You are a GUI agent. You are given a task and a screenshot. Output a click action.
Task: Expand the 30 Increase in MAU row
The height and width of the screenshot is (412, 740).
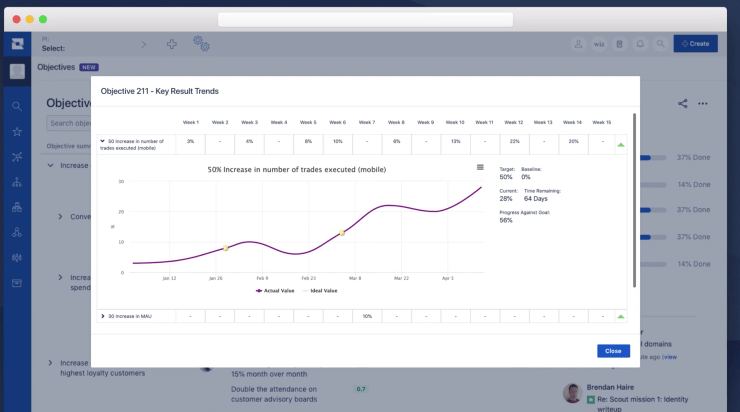(102, 316)
